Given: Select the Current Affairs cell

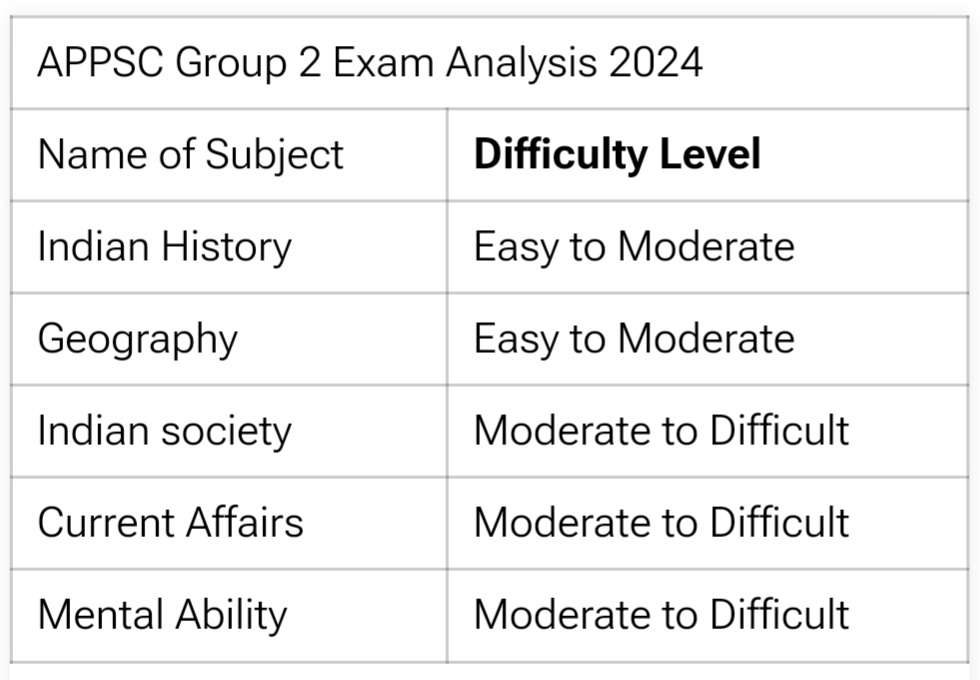Looking at the screenshot, I should click(170, 523).
